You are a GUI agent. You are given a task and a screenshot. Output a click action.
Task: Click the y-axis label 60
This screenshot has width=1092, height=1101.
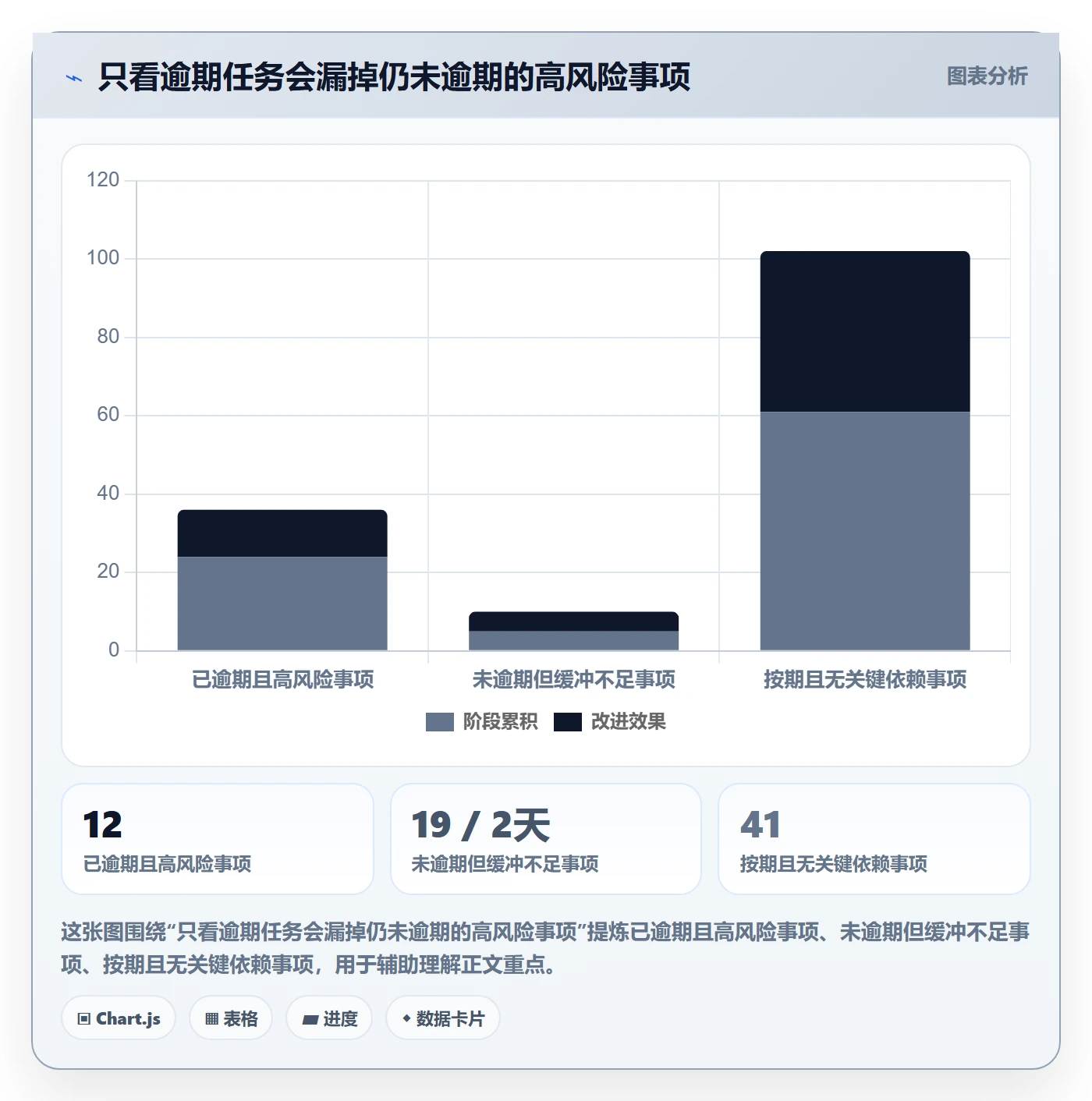[x=108, y=415]
